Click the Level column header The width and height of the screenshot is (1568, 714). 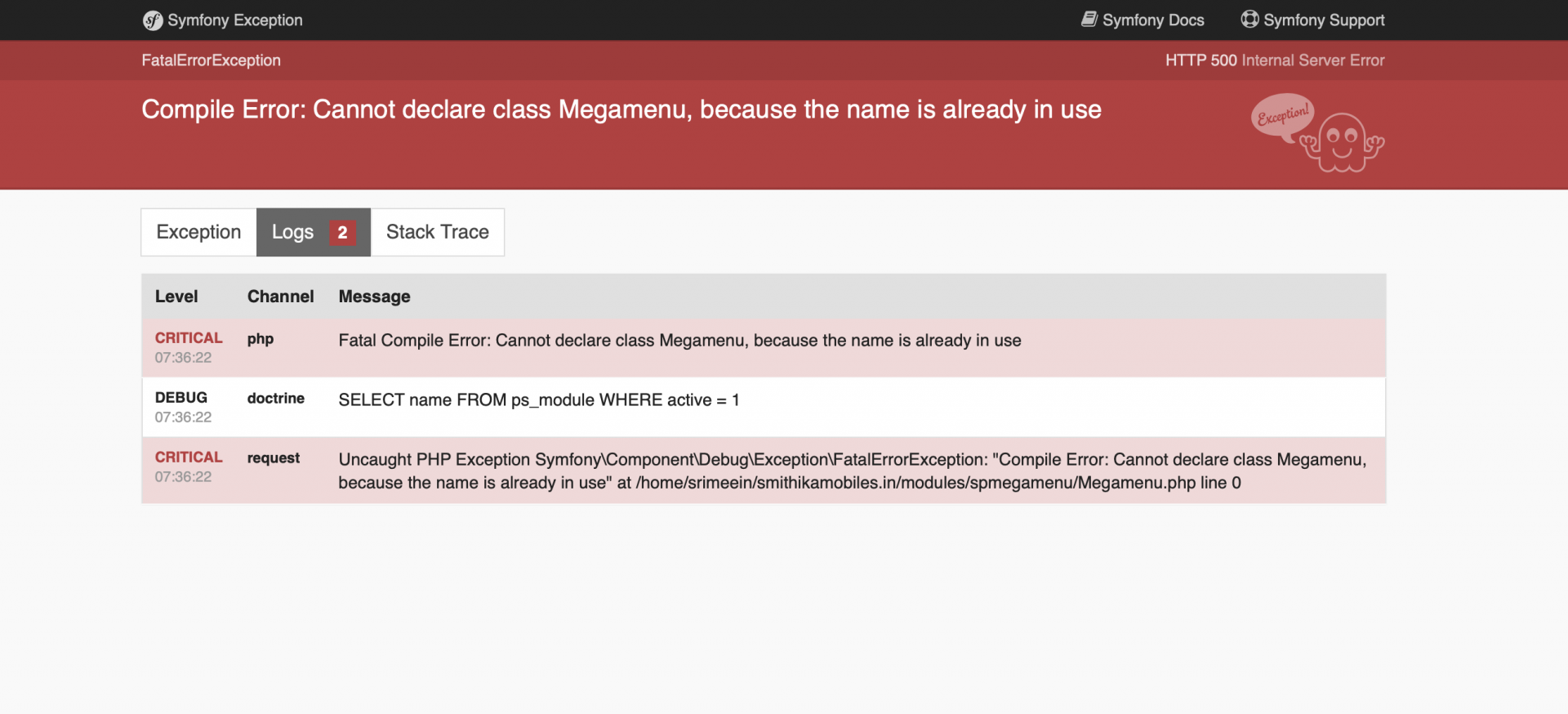[x=176, y=297]
